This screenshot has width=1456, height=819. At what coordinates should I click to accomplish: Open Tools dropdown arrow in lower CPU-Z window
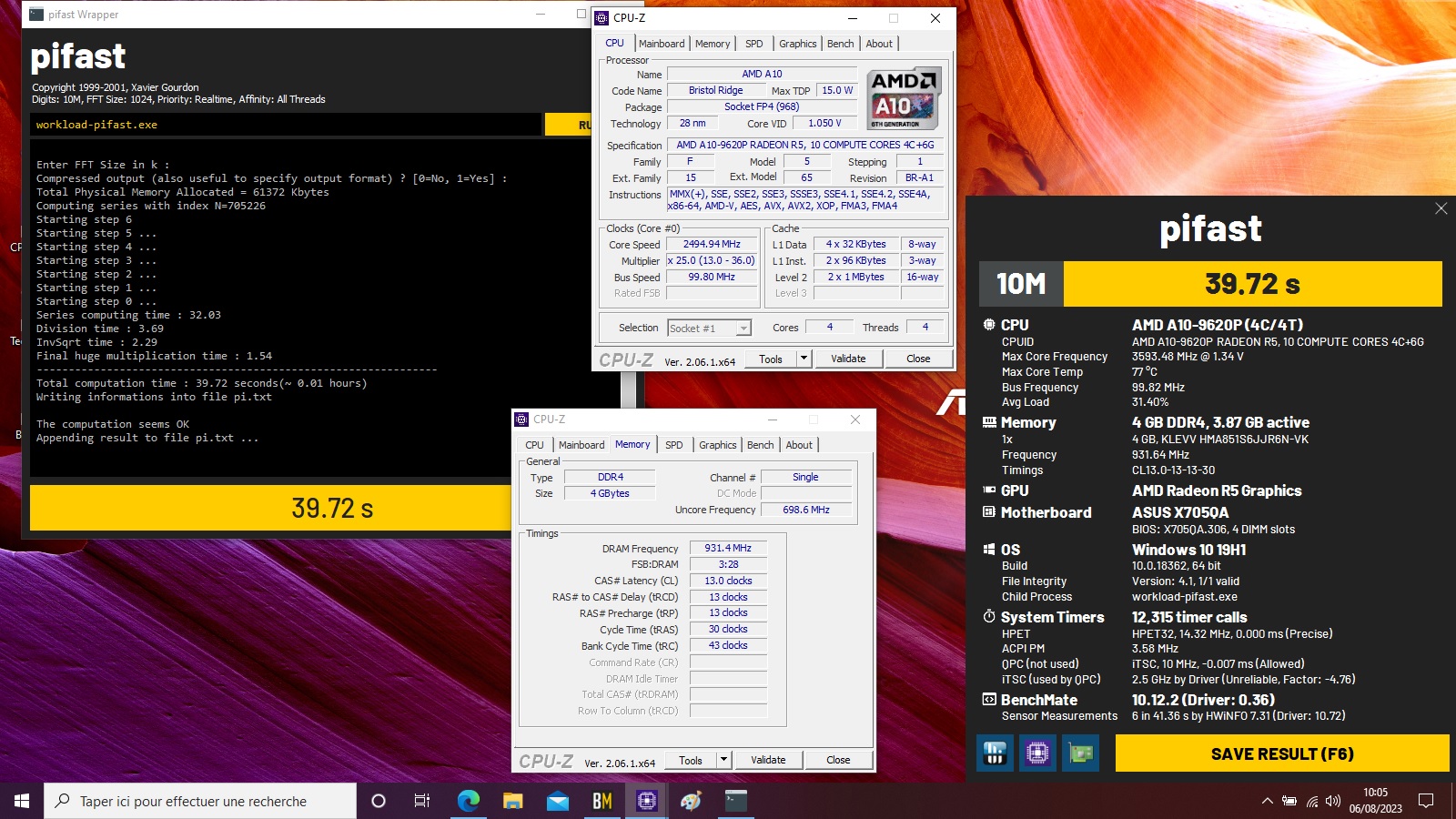coord(723,760)
